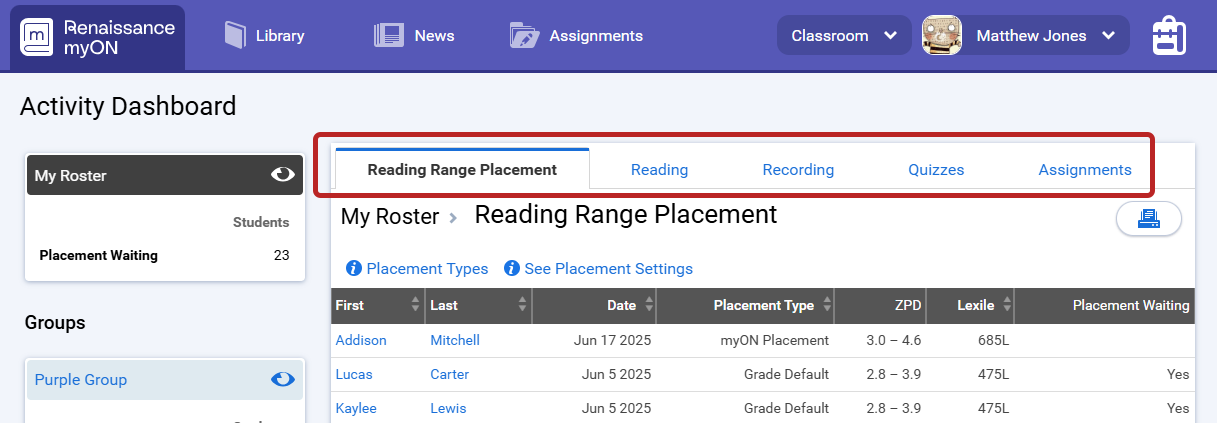Select My Roster panel header

[165, 175]
